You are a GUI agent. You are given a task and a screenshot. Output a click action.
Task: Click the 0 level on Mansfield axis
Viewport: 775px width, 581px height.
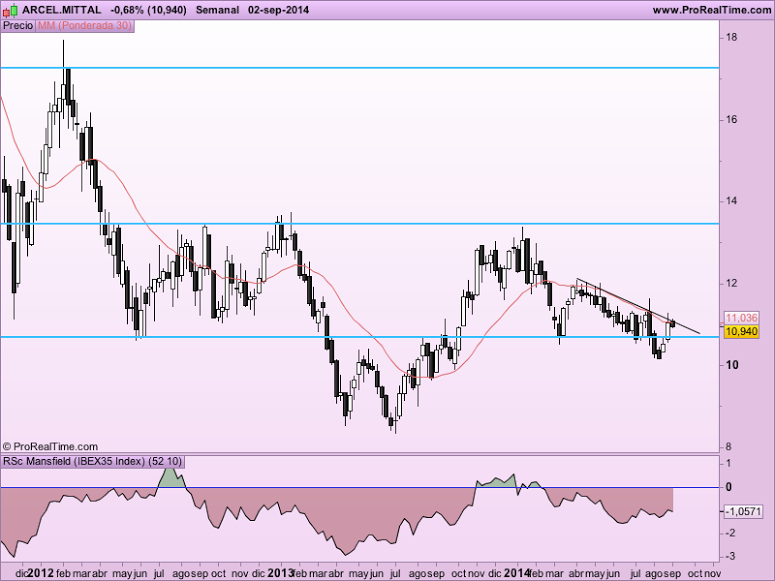729,488
